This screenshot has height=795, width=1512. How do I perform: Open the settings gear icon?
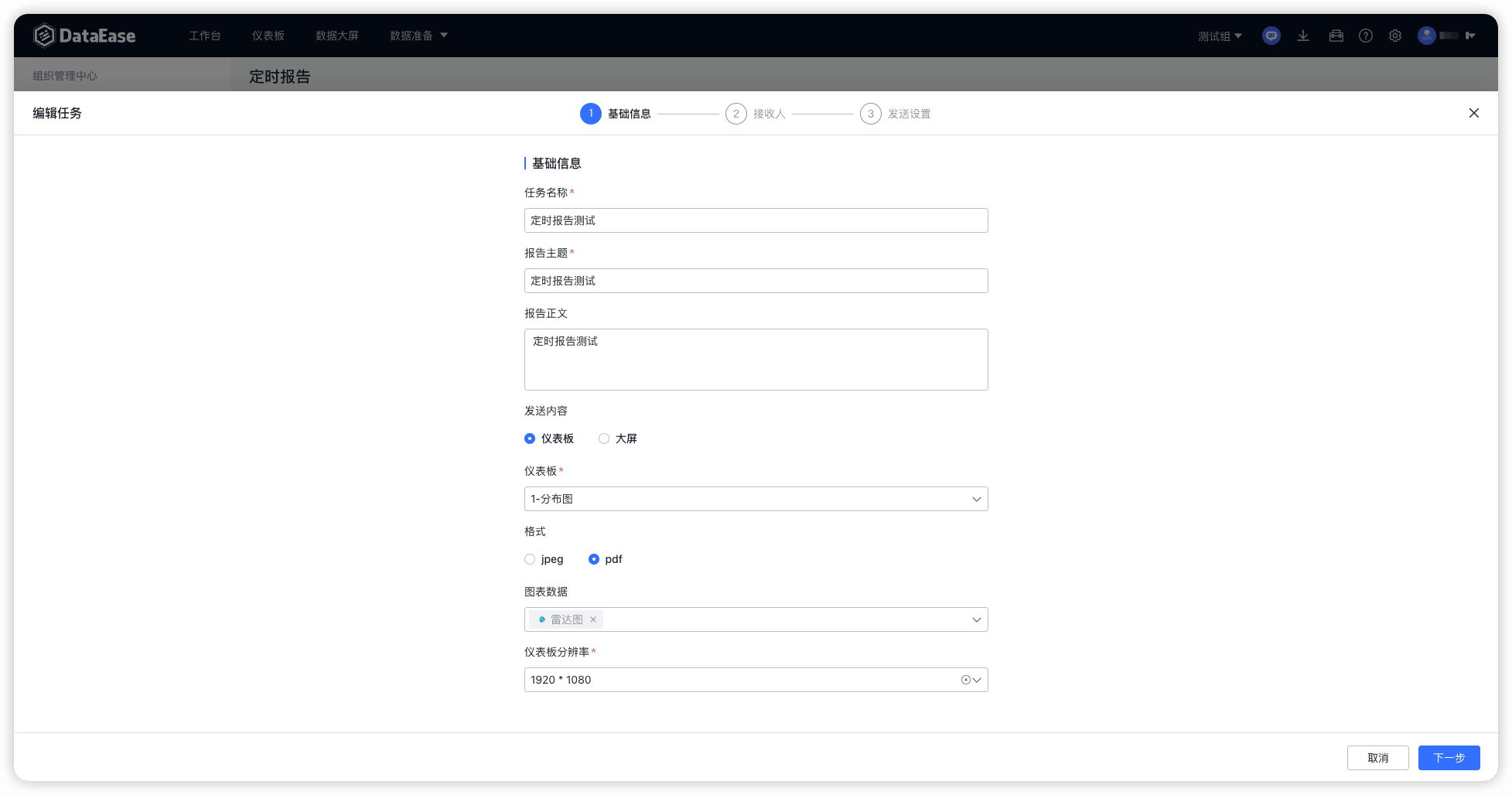point(1395,36)
